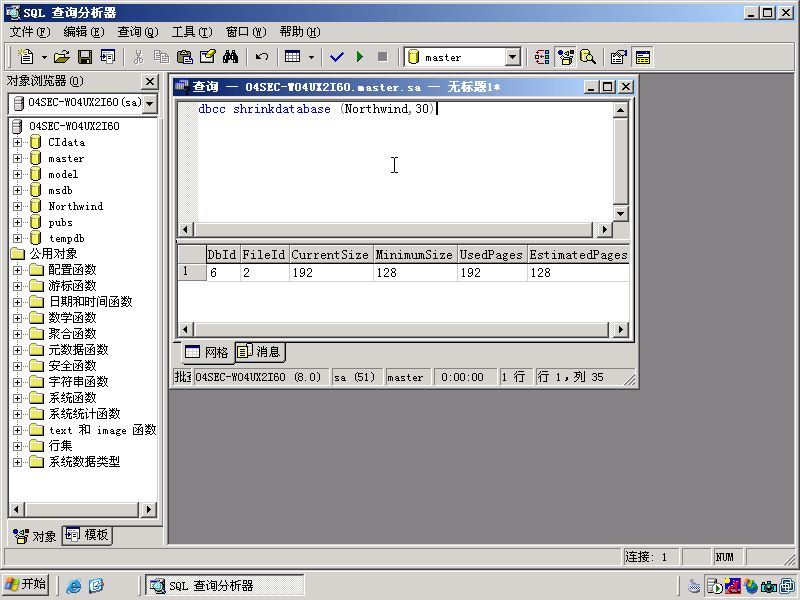800x600 pixels.
Task: Run the query with the green Execute arrow
Action: 360,57
